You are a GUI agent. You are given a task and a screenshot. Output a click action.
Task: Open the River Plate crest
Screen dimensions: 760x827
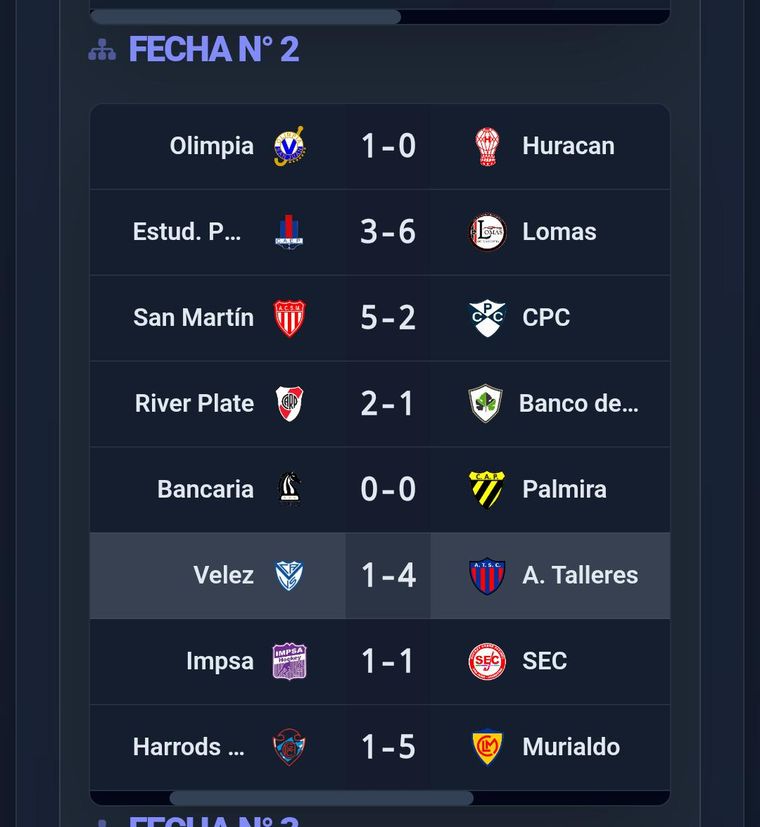pos(290,404)
